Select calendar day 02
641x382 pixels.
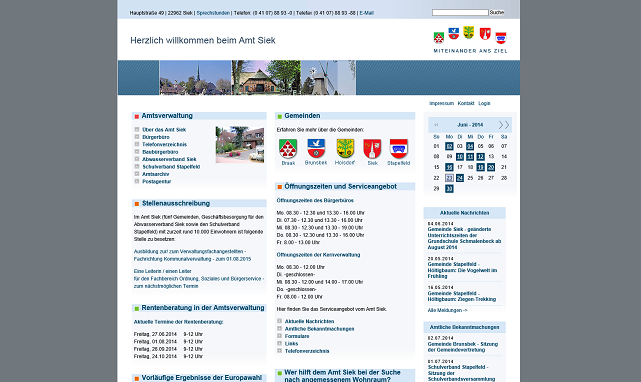449,146
